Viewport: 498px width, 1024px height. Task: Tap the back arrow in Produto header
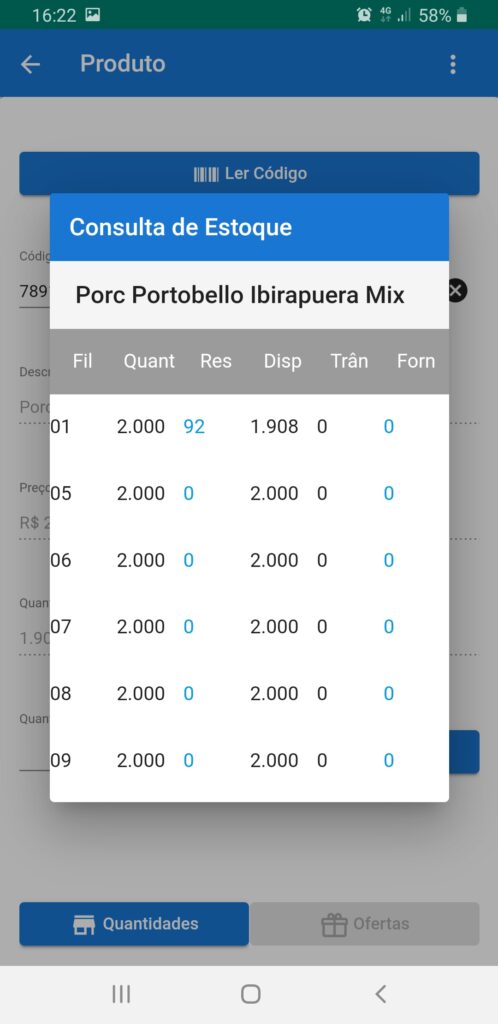[30, 64]
